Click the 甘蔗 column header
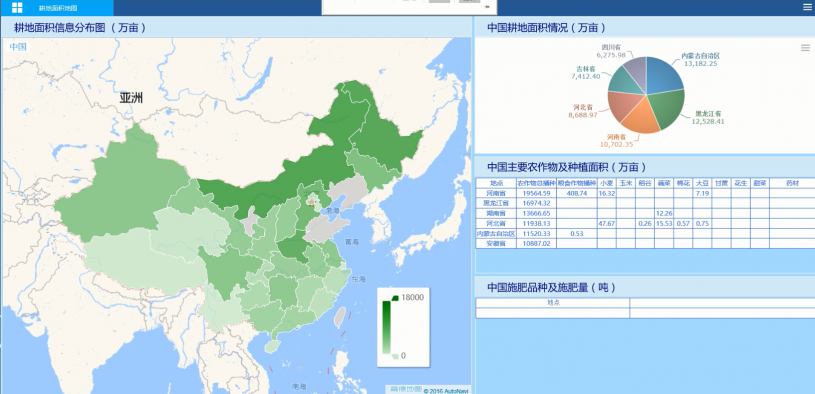This screenshot has height=394, width=815. (721, 183)
